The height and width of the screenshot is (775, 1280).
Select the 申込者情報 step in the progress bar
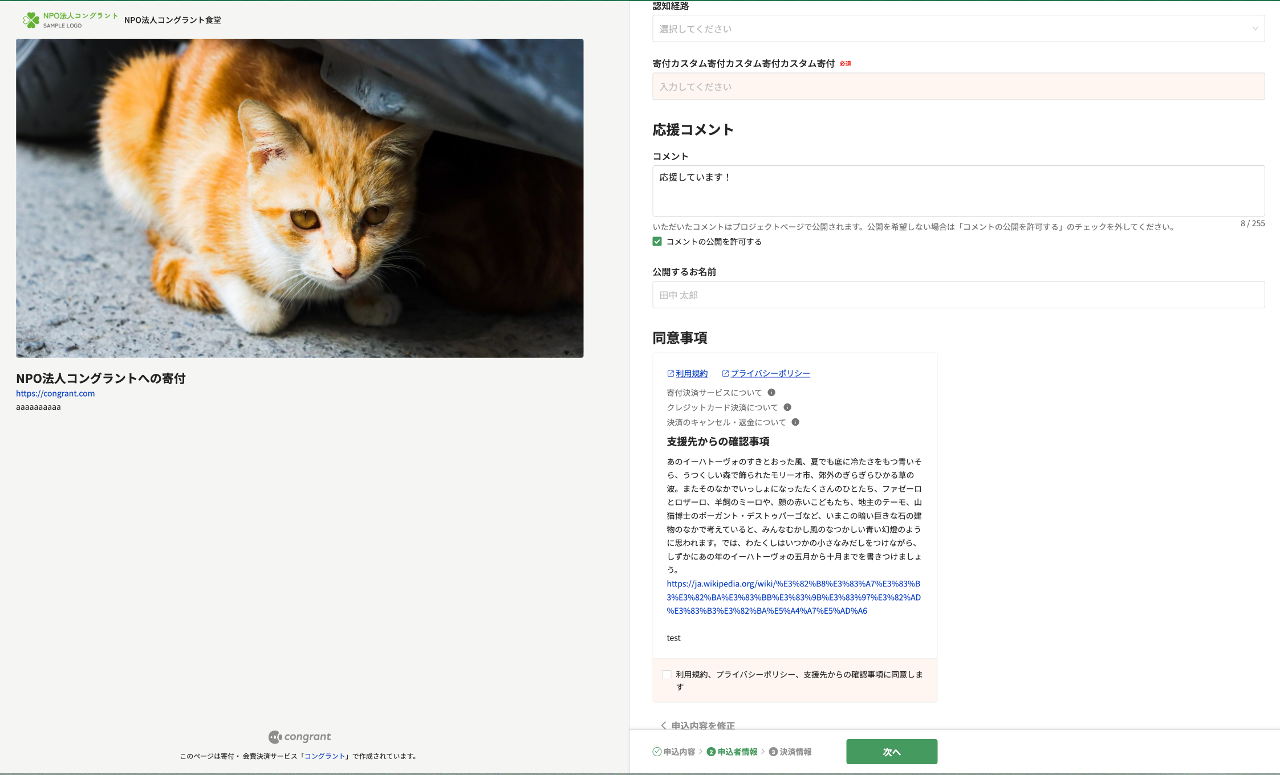[732, 751]
